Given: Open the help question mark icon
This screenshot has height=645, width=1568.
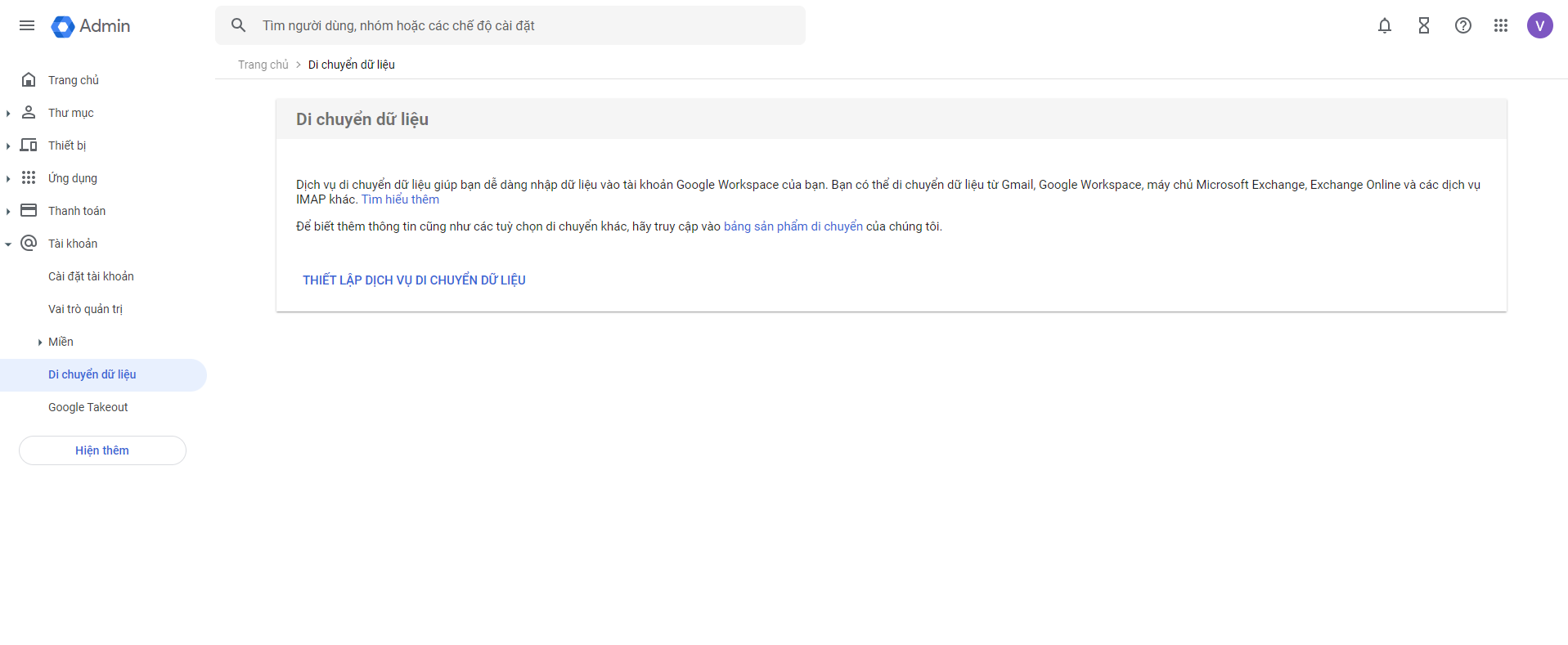Looking at the screenshot, I should click(1462, 26).
